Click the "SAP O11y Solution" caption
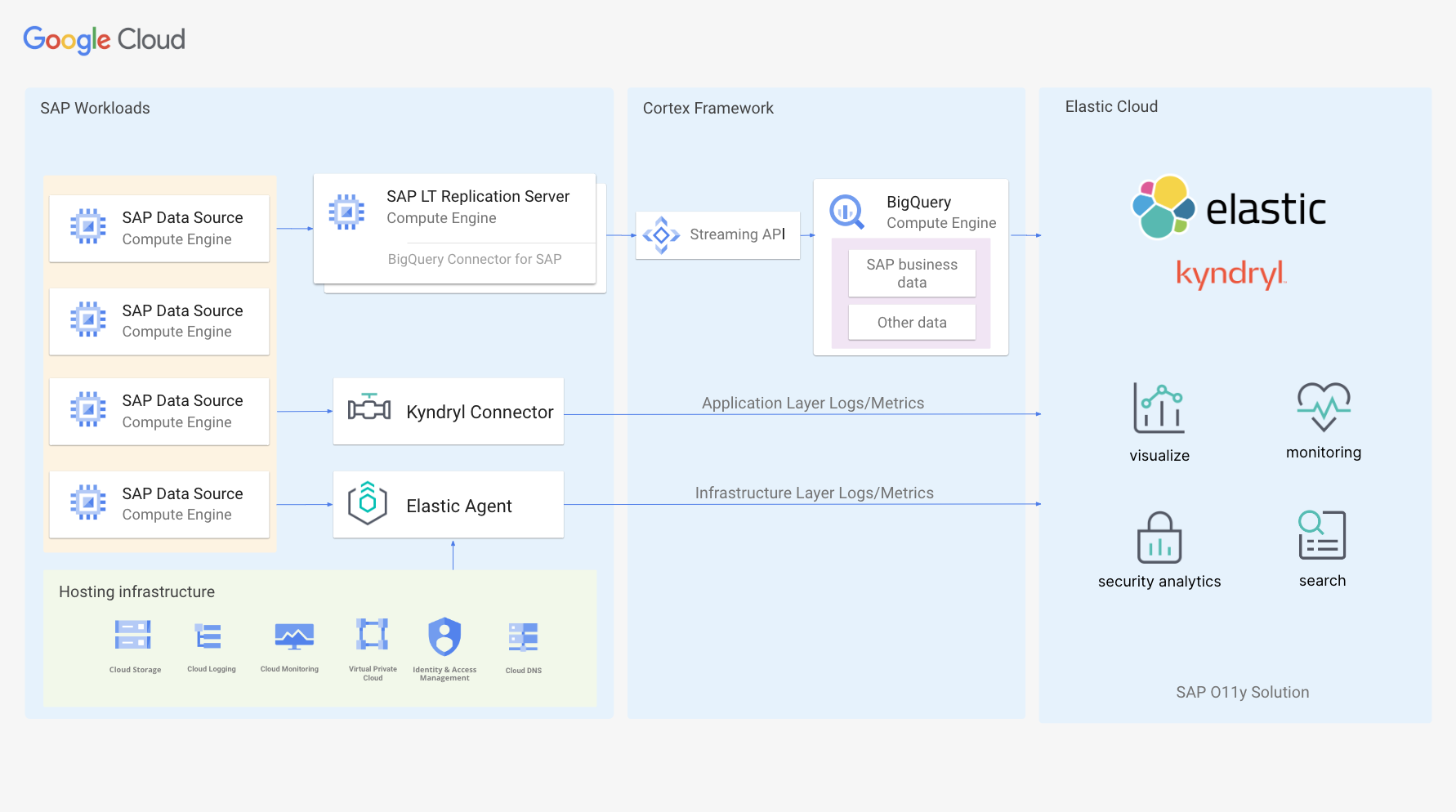The width and height of the screenshot is (1456, 812). click(x=1242, y=692)
